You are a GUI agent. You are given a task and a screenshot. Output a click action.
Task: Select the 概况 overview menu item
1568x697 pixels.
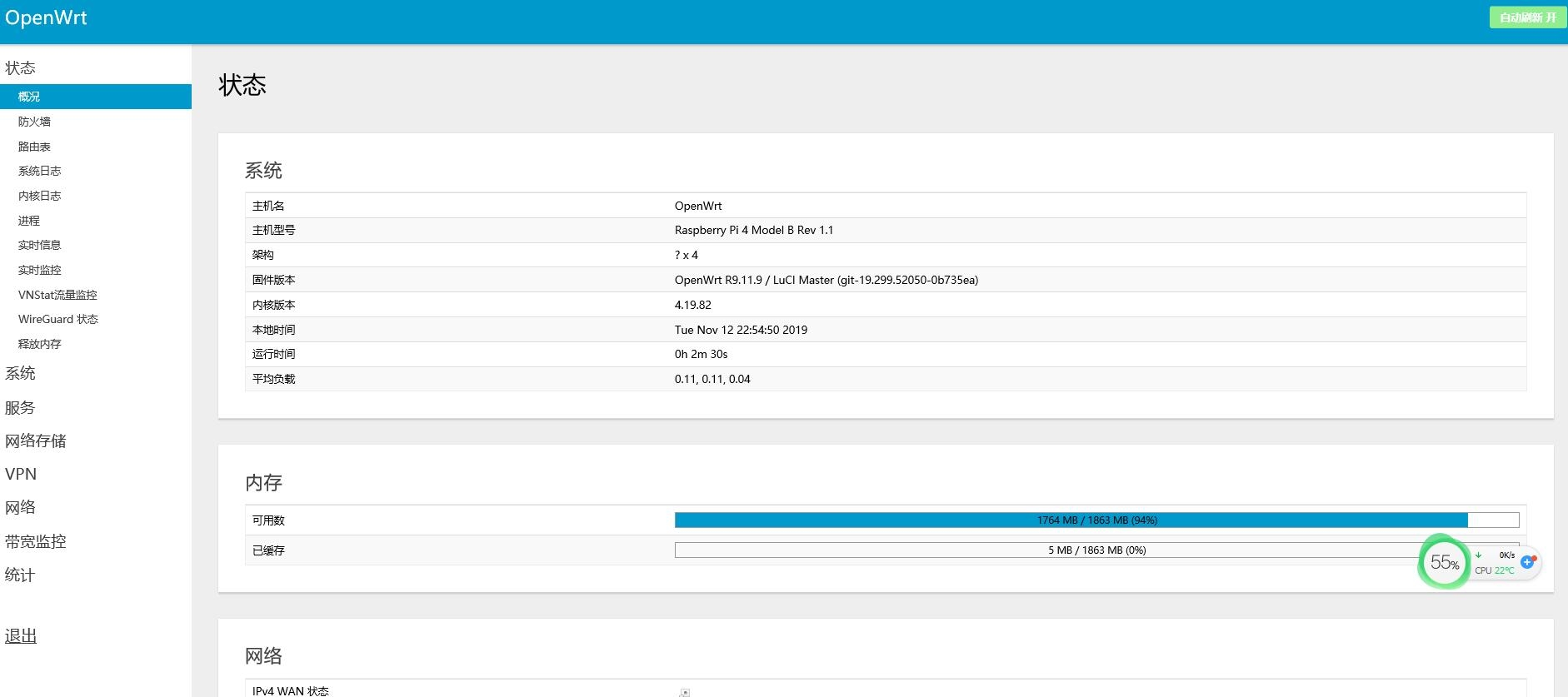click(x=29, y=97)
